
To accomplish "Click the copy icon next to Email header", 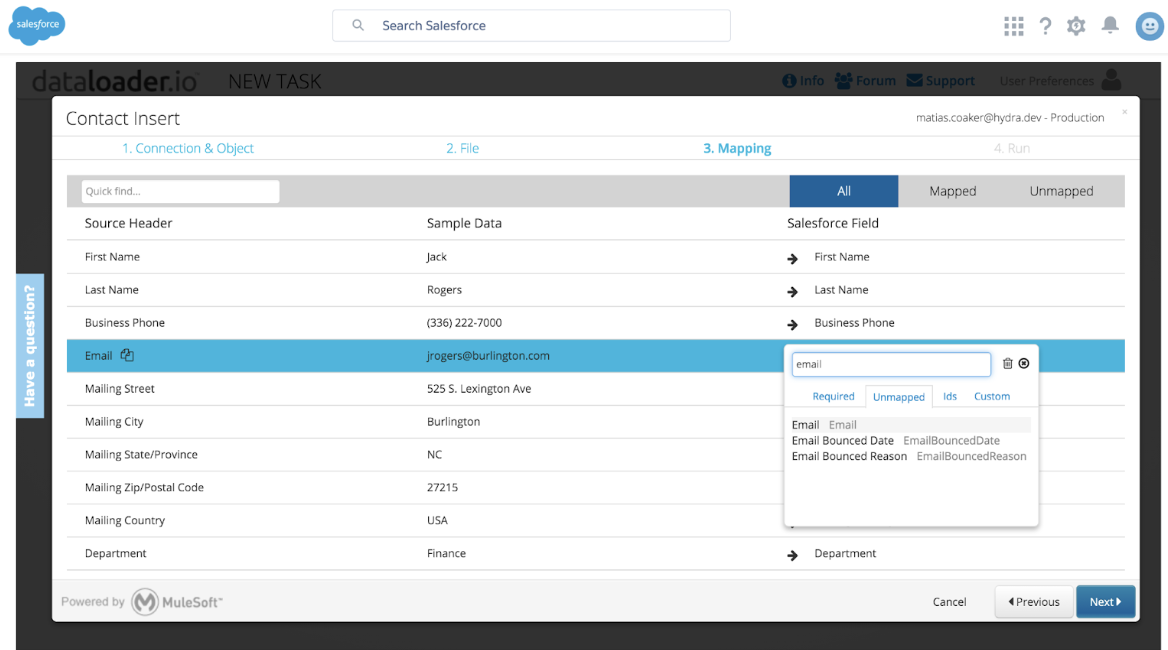I will (127, 355).
